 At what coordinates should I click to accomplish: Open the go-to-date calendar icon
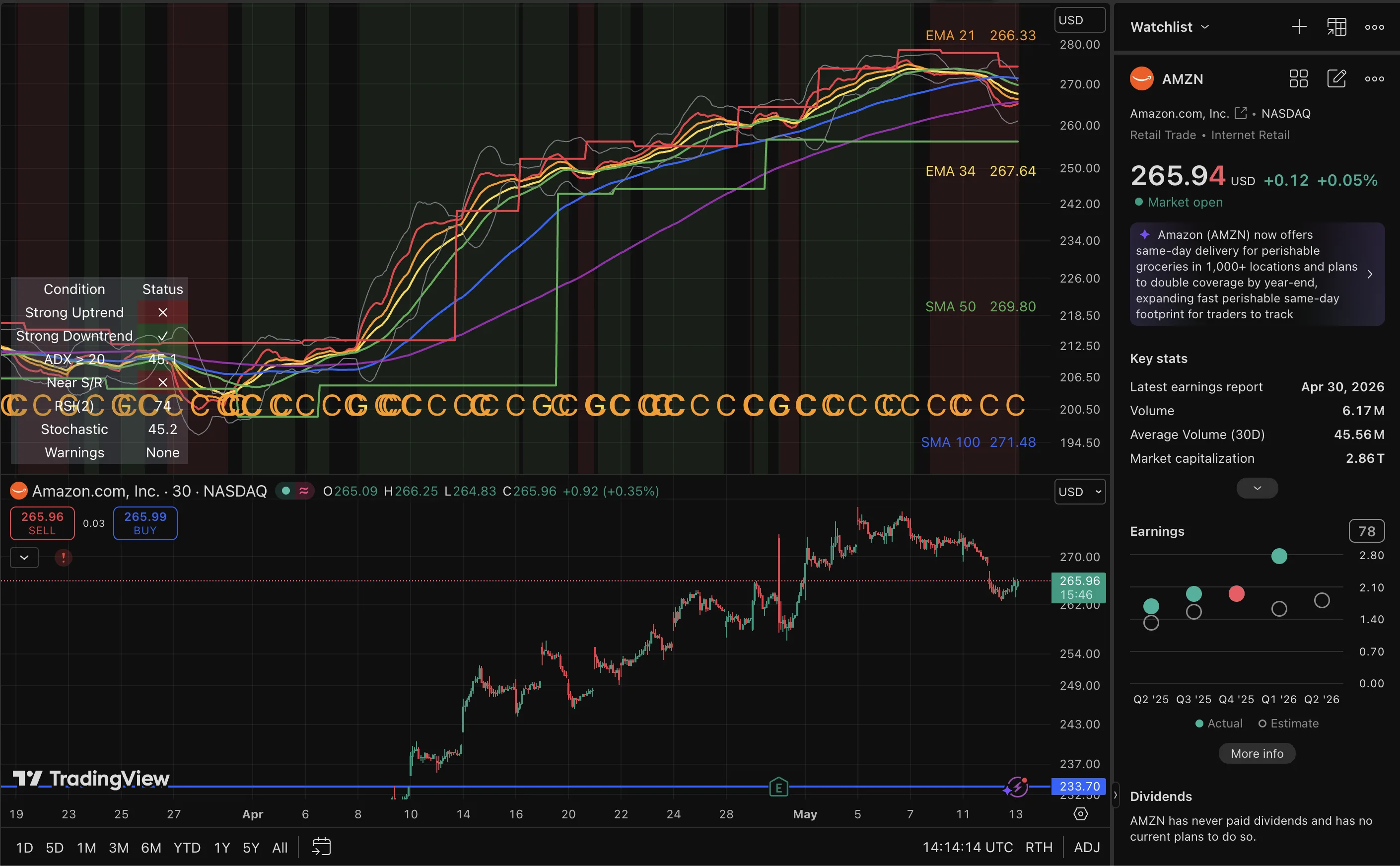321,847
